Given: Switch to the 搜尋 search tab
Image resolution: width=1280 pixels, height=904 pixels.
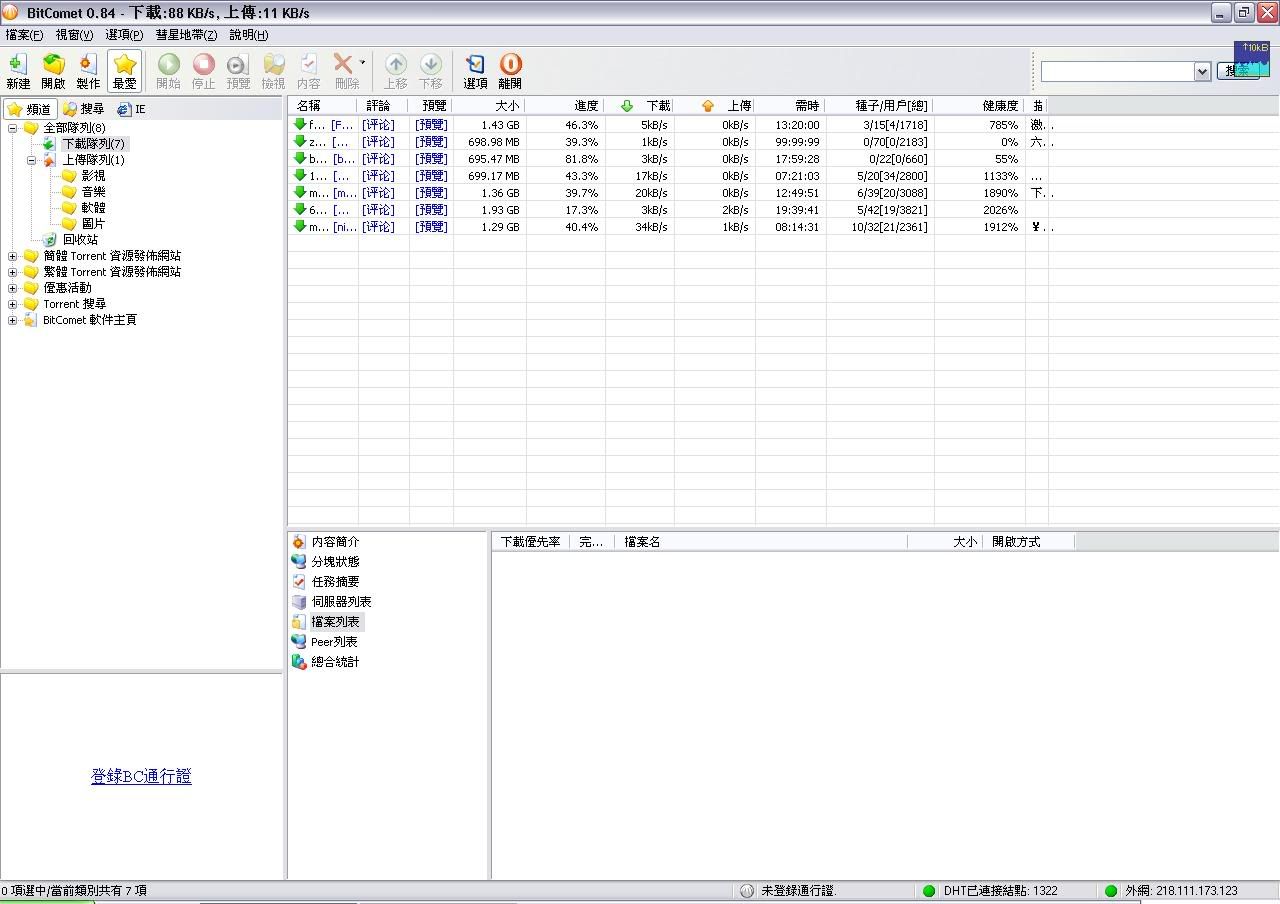Looking at the screenshot, I should click(x=84, y=109).
